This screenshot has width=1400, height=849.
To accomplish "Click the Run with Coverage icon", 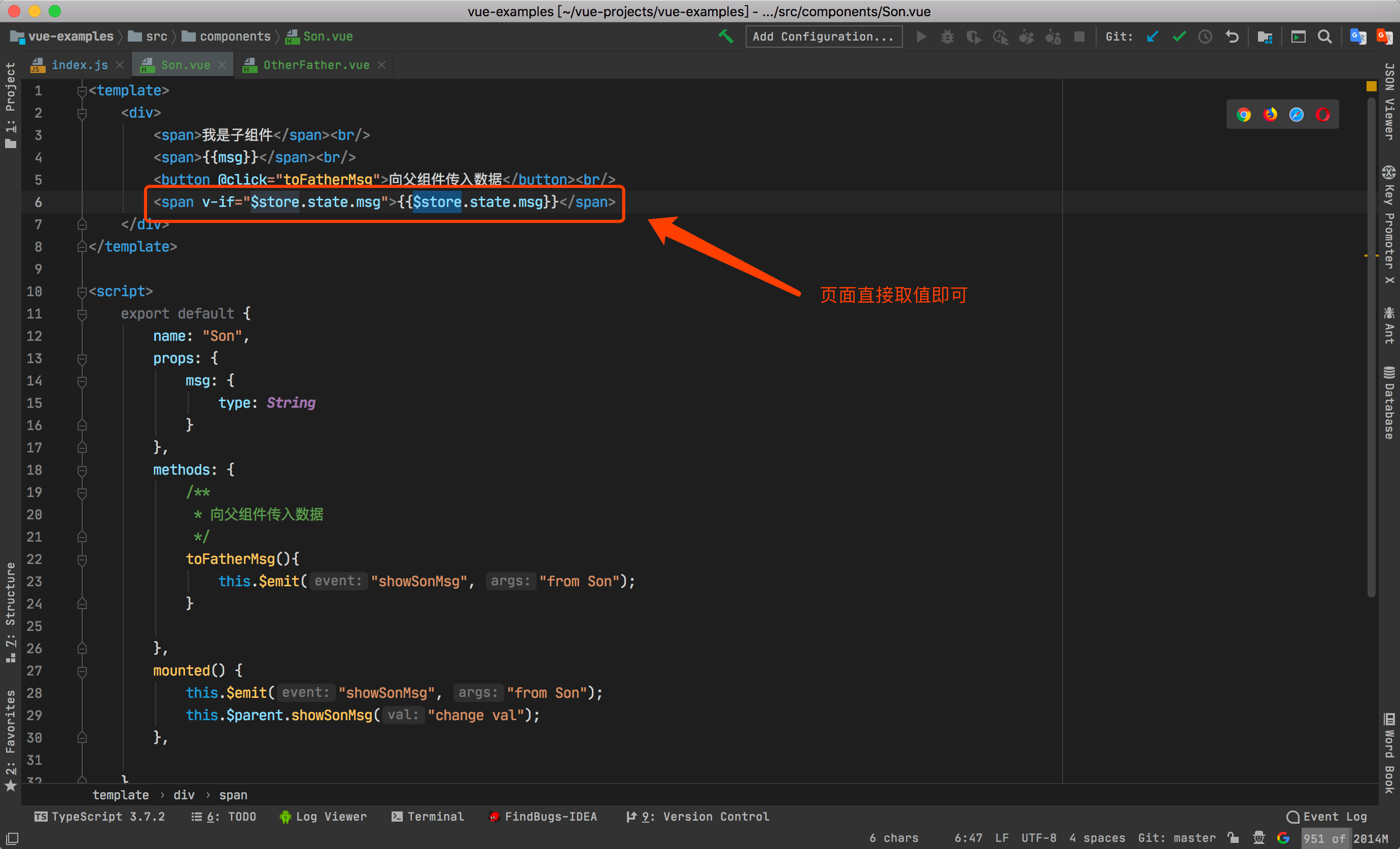I will (973, 37).
